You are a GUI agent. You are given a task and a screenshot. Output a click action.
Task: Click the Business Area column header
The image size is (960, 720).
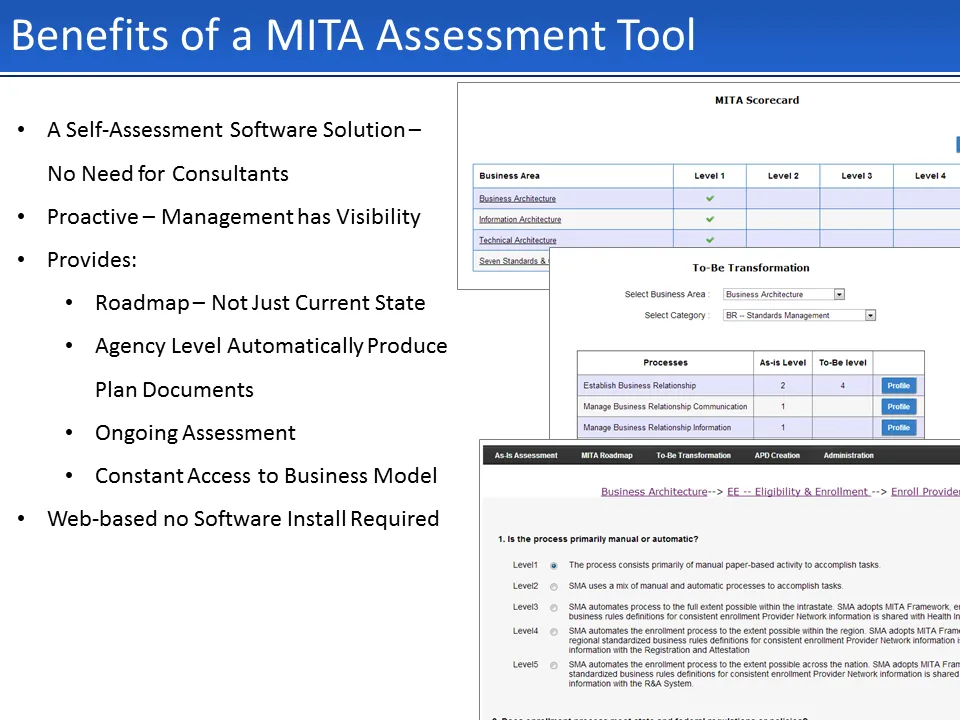coord(573,176)
